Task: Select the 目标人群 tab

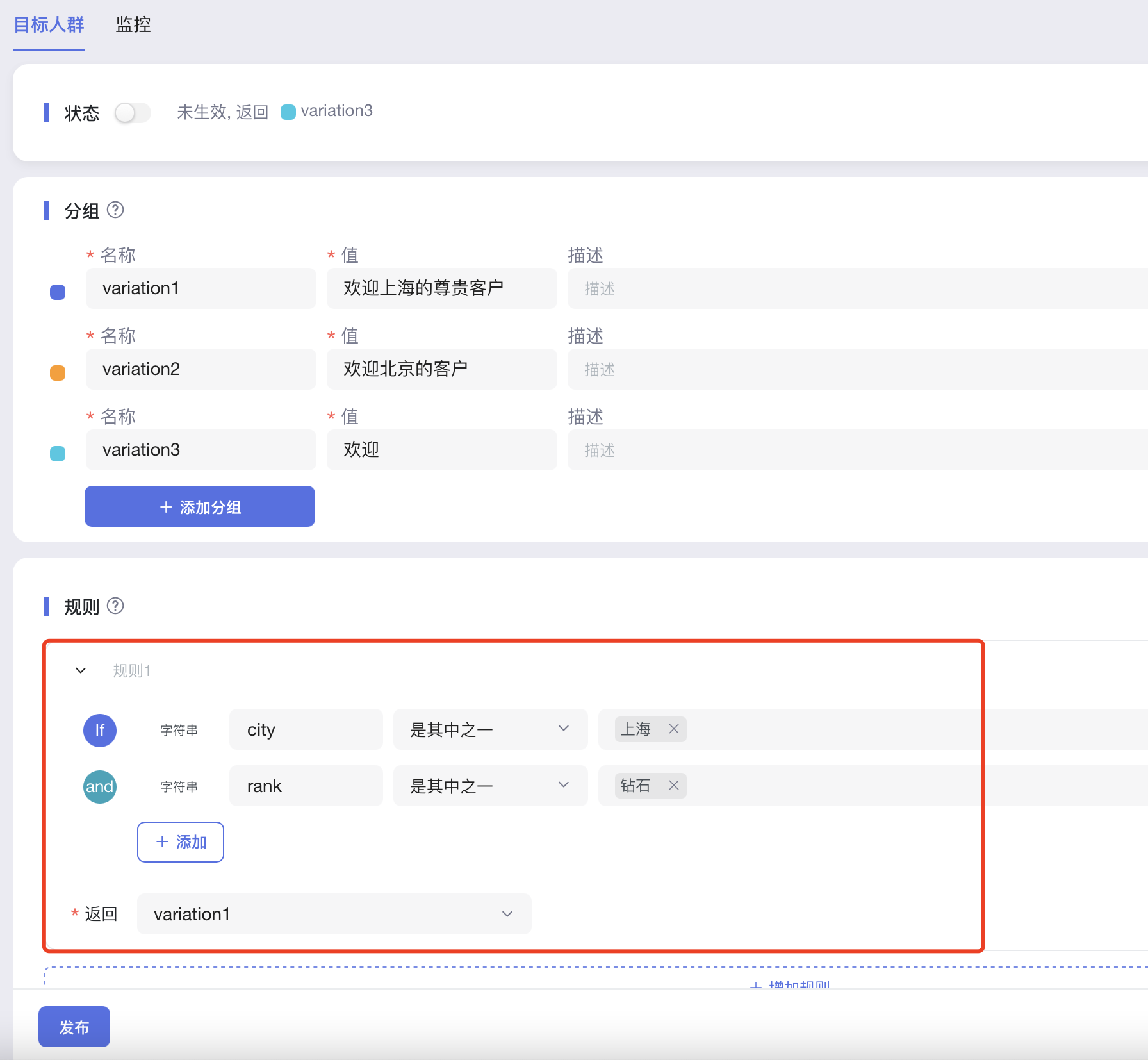Action: point(49,25)
